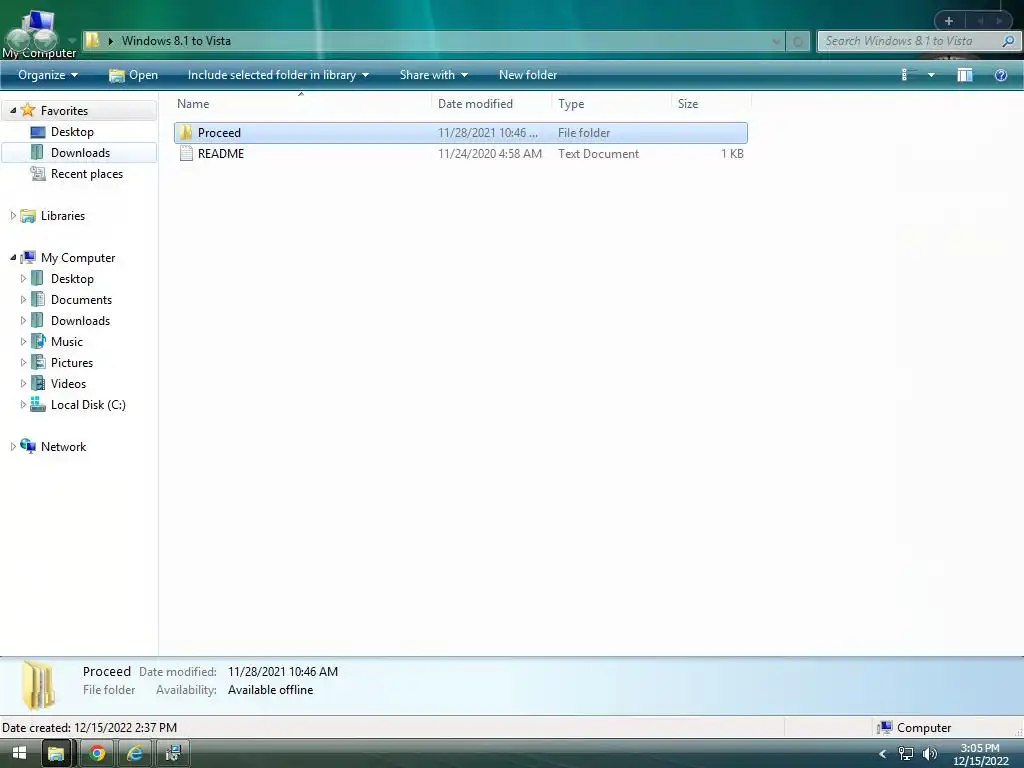
Task: Open Include selected folder in library dropdown
Action: 278,75
